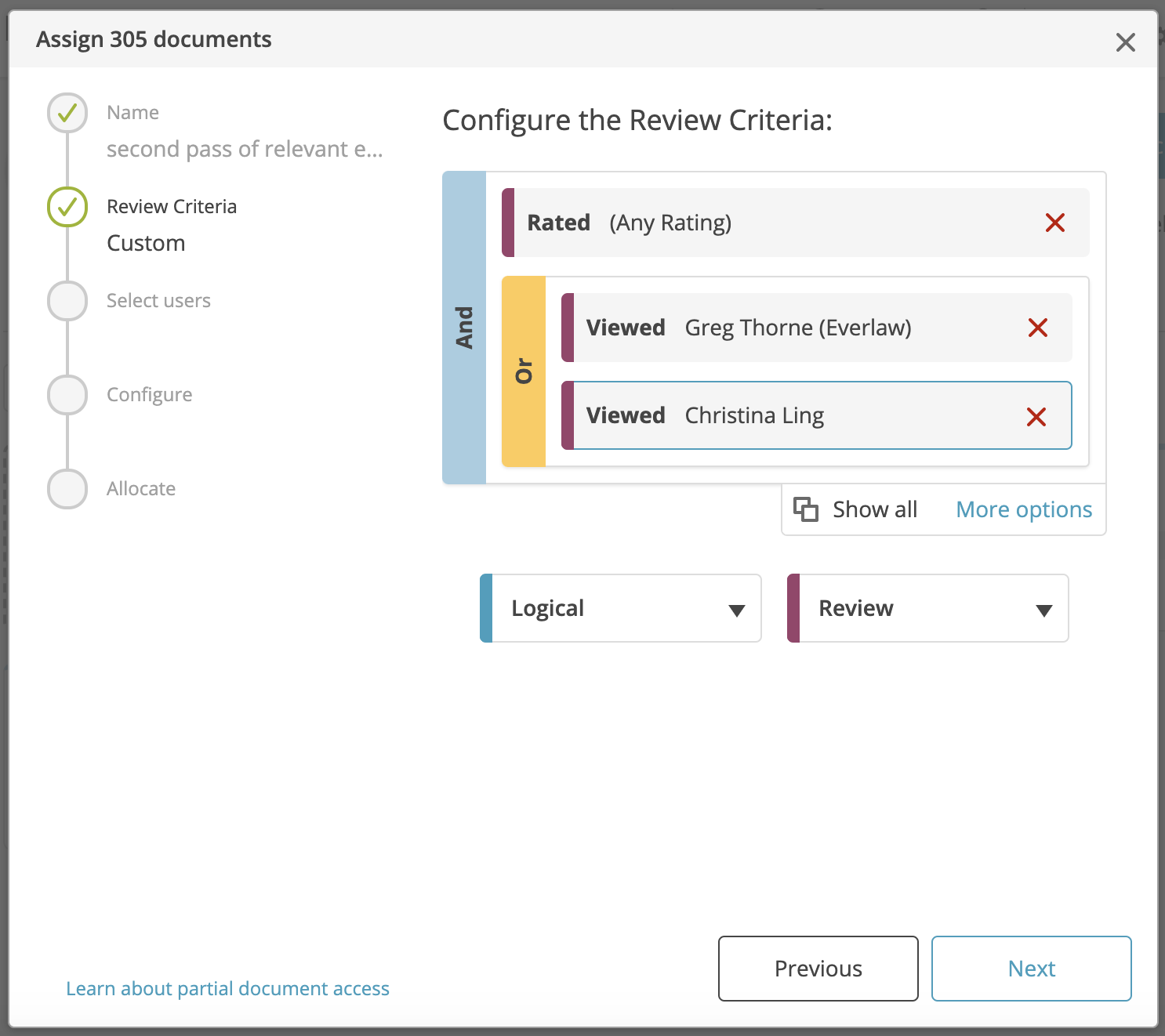Click the completed Name step checkmark
The width and height of the screenshot is (1165, 1036).
[67, 113]
